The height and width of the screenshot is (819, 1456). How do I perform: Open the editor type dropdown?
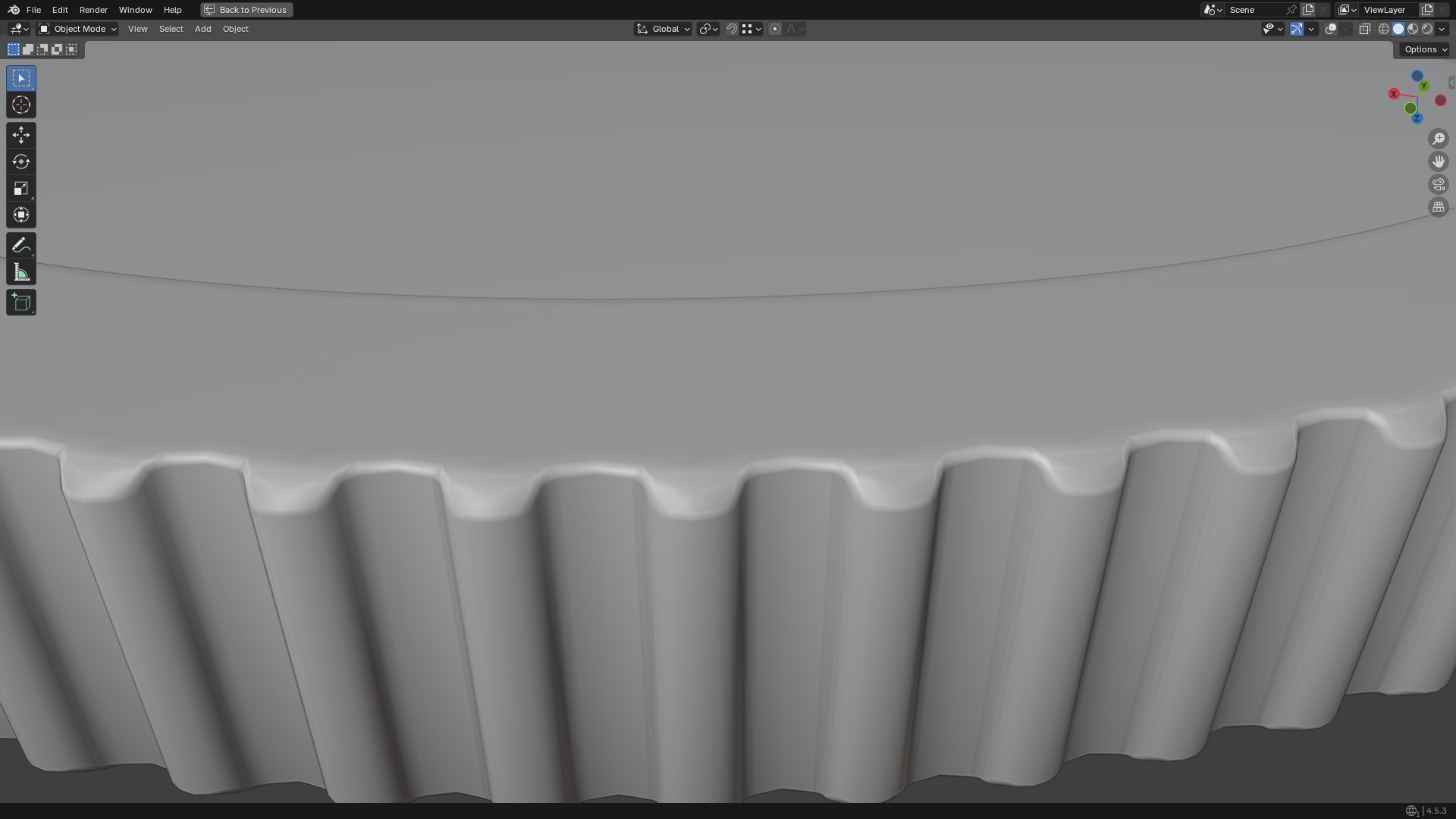(19, 29)
